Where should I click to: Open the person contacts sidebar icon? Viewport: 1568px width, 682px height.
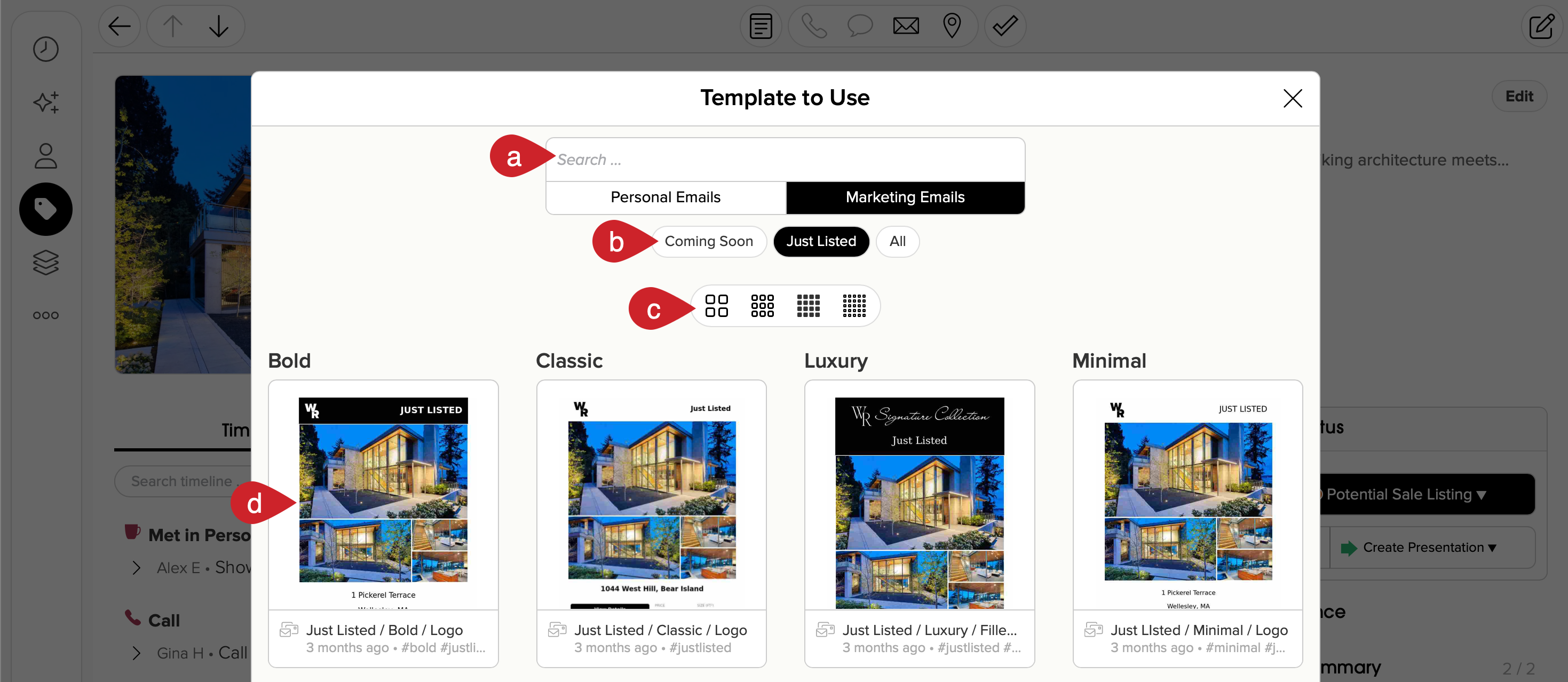[x=46, y=156]
